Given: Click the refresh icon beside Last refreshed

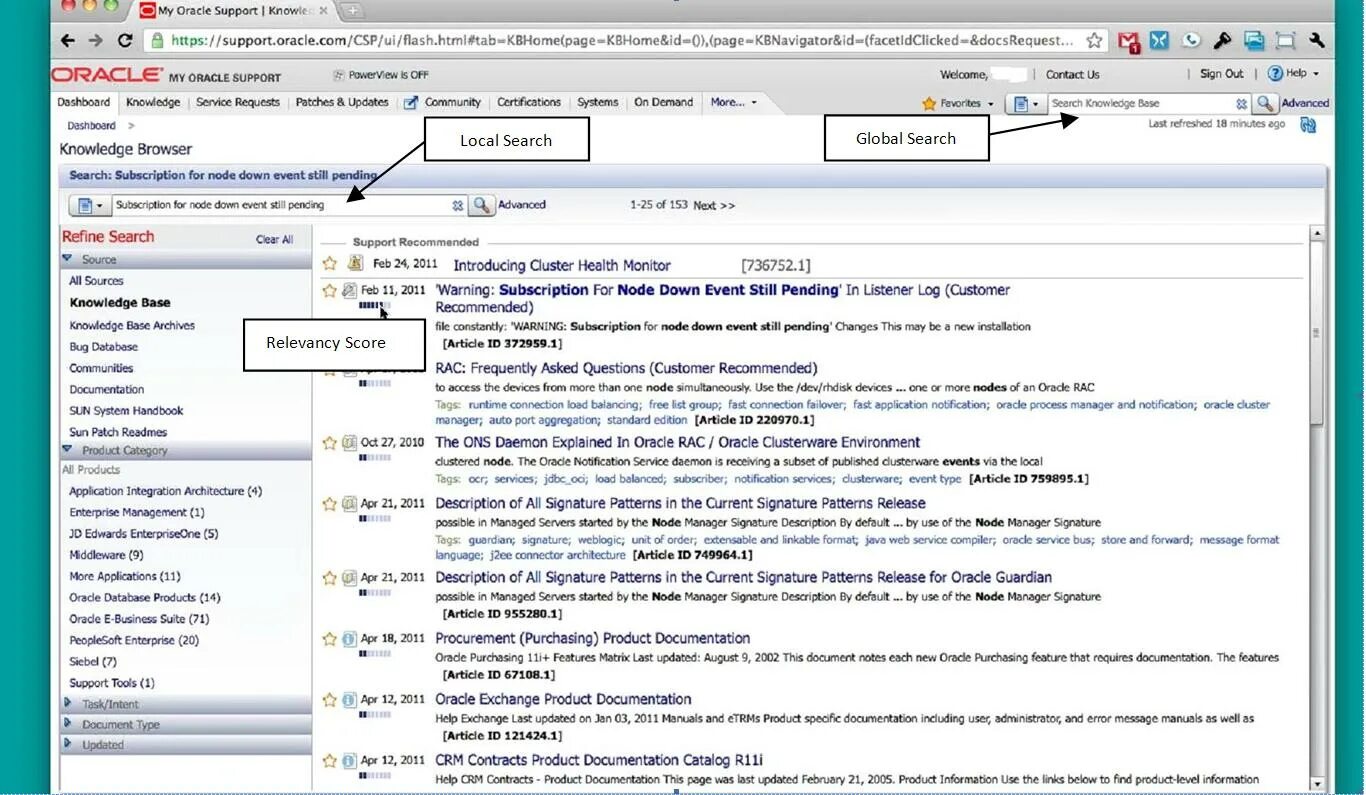Looking at the screenshot, I should click(1307, 125).
